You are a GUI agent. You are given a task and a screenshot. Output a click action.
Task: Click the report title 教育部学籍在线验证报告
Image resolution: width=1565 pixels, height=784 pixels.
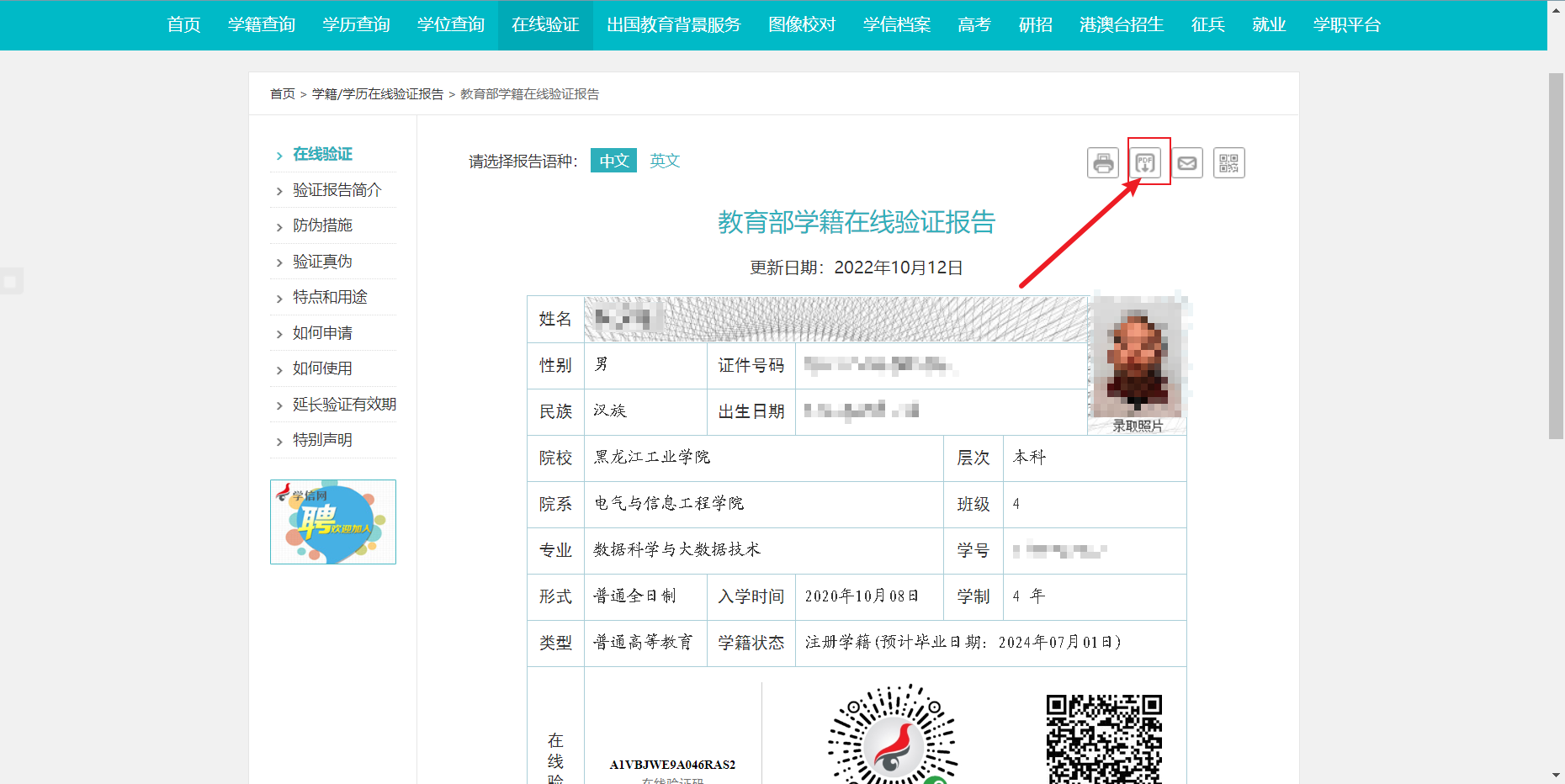pyautogui.click(x=857, y=222)
